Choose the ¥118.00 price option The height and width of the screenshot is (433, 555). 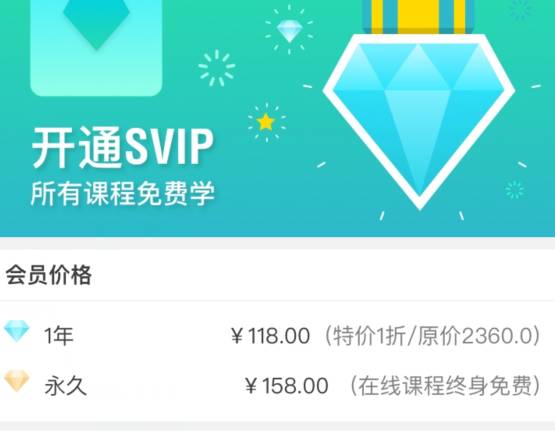click(x=270, y=336)
